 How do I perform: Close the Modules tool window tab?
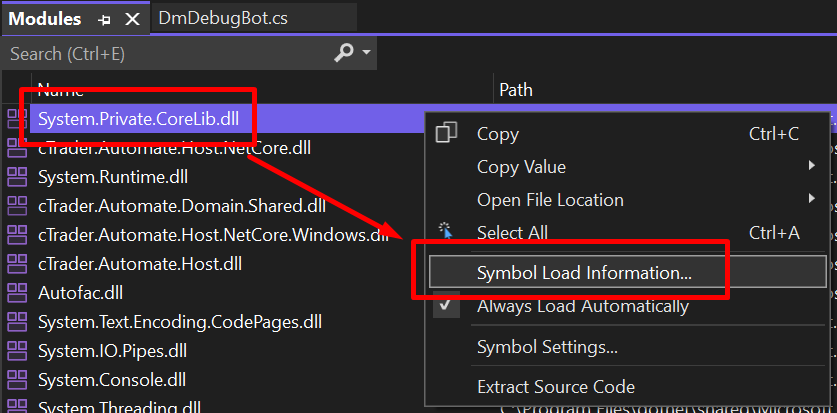click(132, 20)
